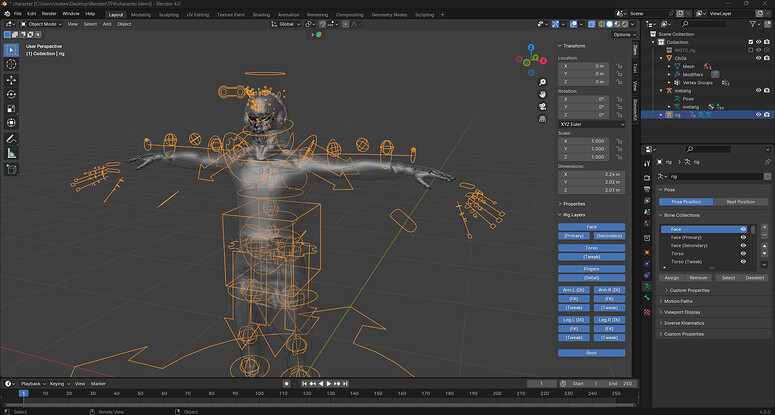The width and height of the screenshot is (775, 415).
Task: Toggle the Torso rig layer button
Action: point(592,248)
